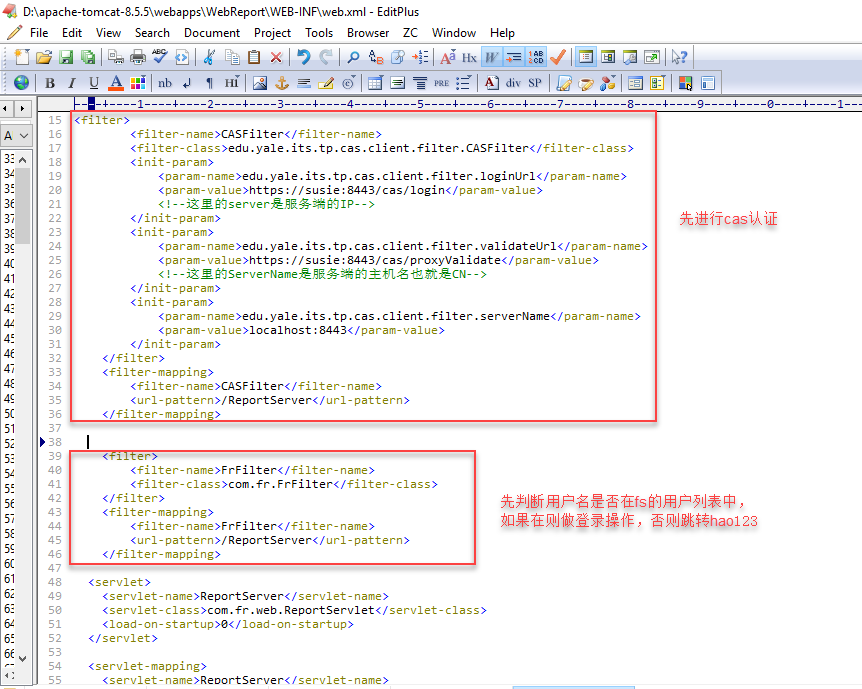Toggle the document selector panel
Viewport: 862px width, 689px height.
607,57
